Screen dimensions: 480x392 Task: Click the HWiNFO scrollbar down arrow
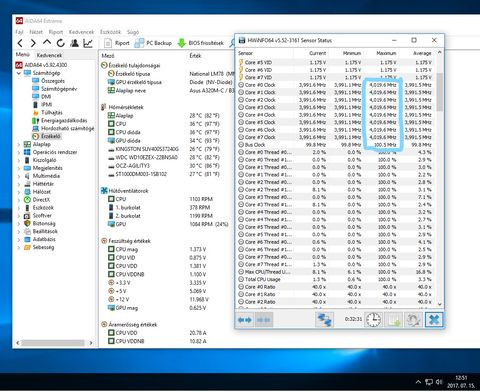click(439, 304)
